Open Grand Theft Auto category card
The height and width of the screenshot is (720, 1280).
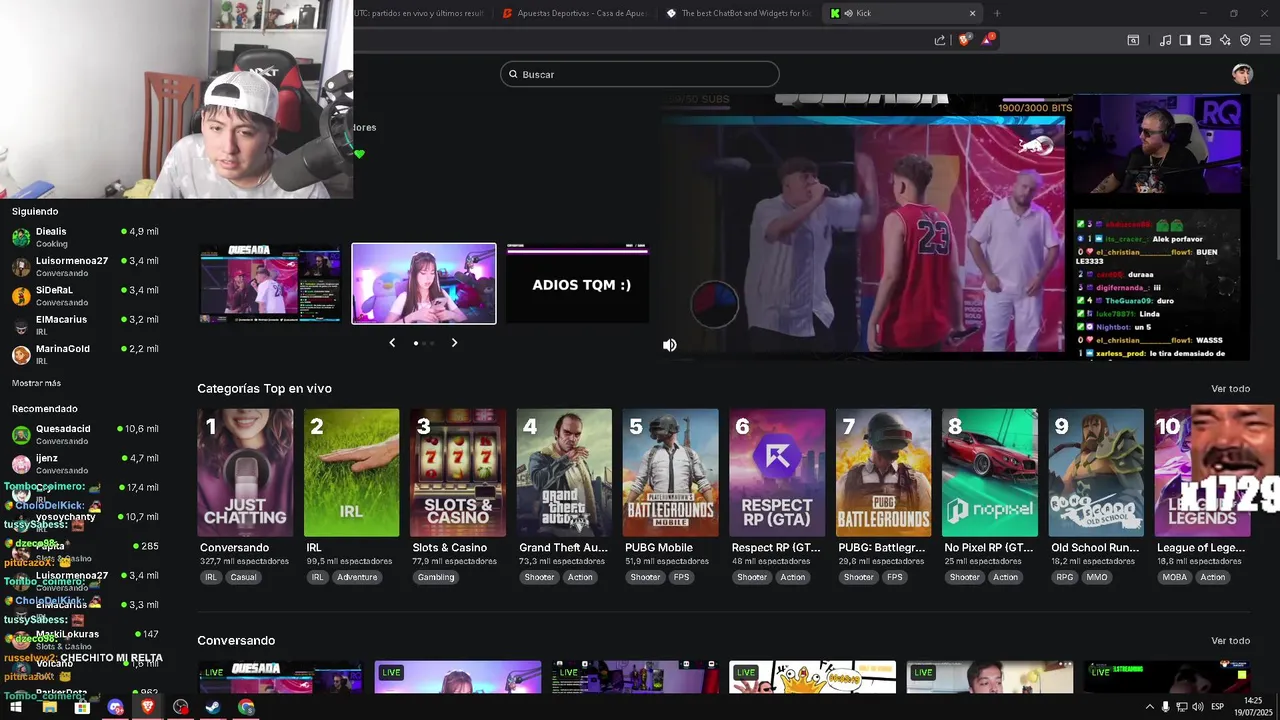click(564, 472)
